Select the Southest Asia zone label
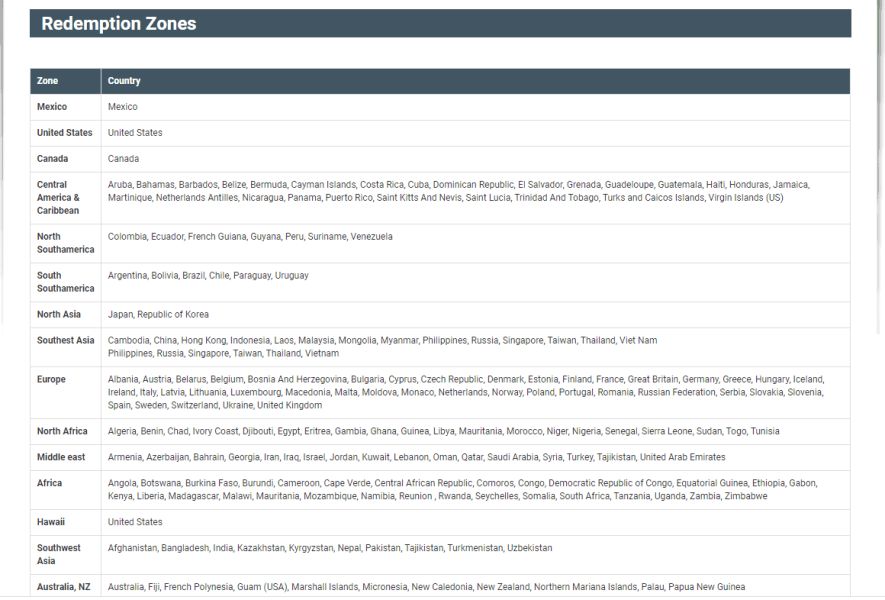885x600 pixels. click(x=65, y=340)
